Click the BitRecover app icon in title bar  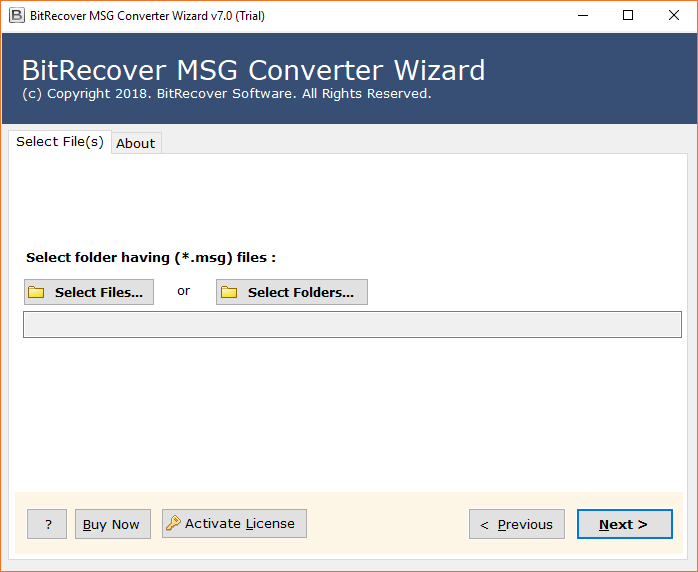[x=16, y=16]
